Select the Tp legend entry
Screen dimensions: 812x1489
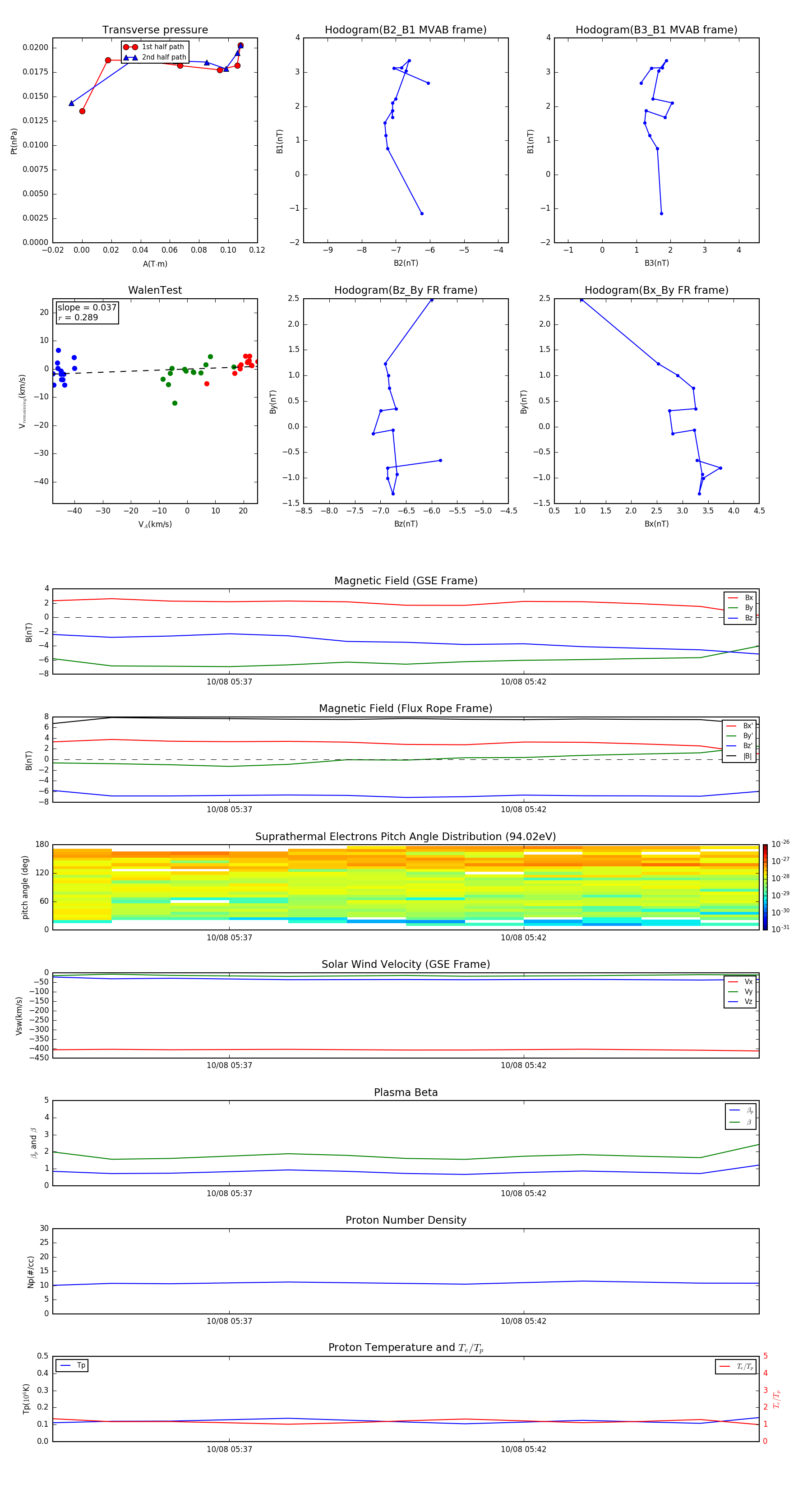pyautogui.click(x=72, y=1365)
